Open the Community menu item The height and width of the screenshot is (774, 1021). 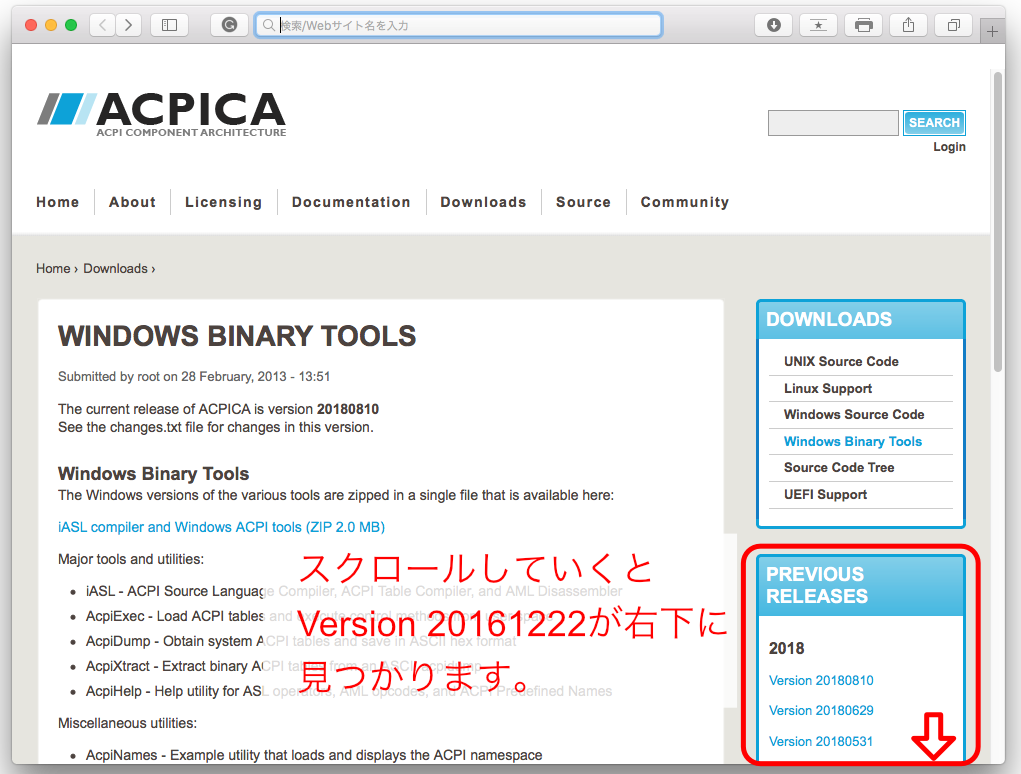(684, 202)
